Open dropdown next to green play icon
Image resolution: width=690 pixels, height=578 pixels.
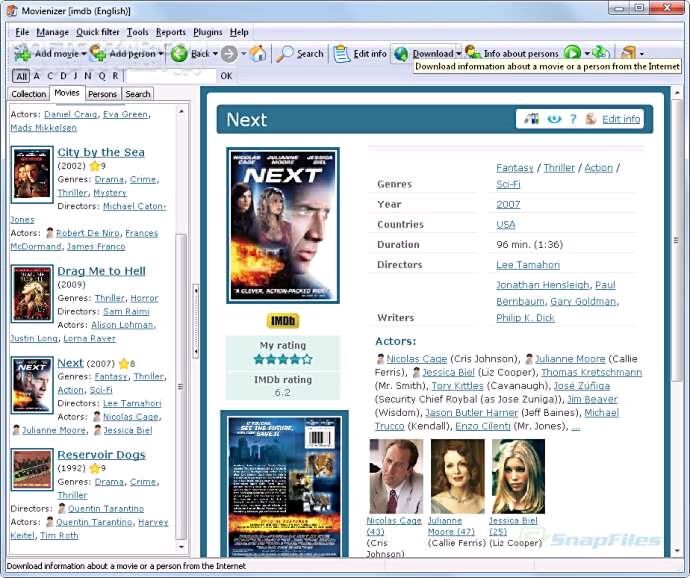coord(587,54)
